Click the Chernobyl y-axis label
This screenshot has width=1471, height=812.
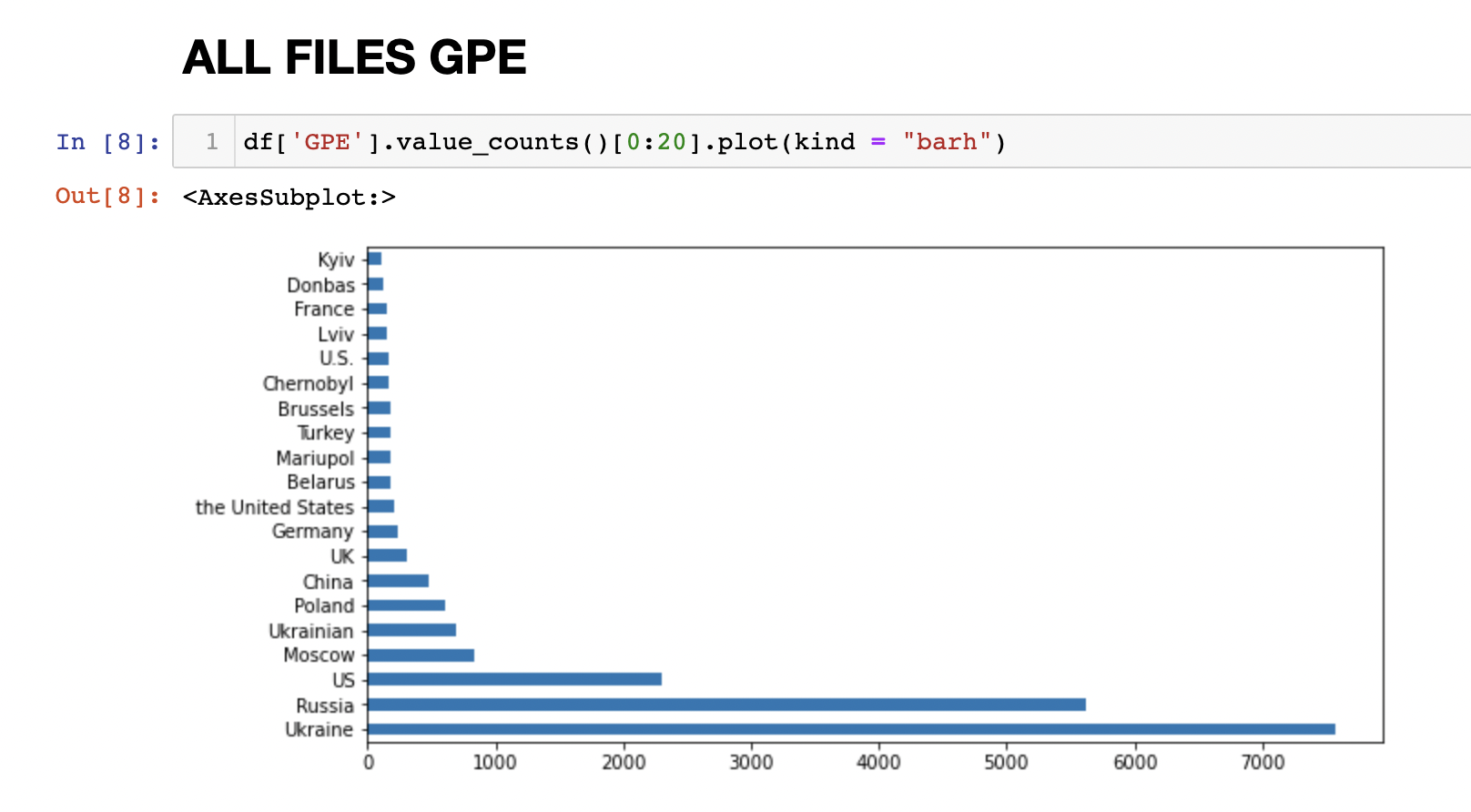pos(308,383)
